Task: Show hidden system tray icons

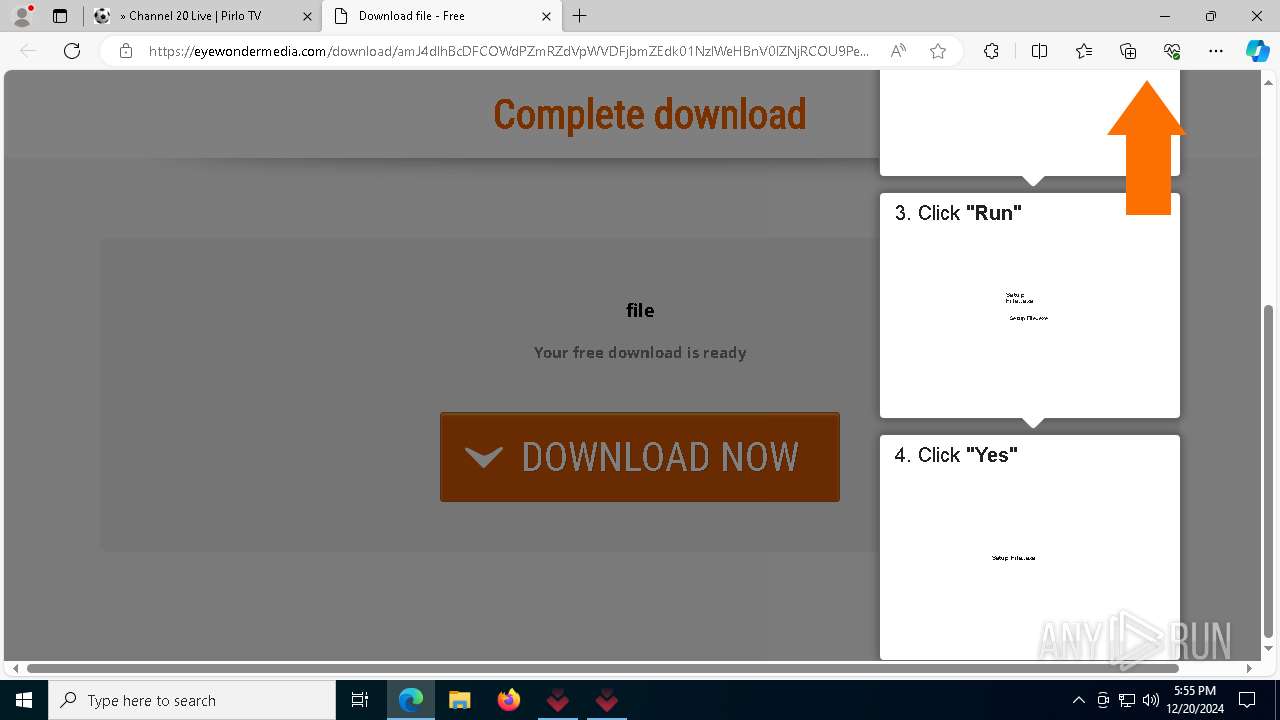Action: (1078, 700)
